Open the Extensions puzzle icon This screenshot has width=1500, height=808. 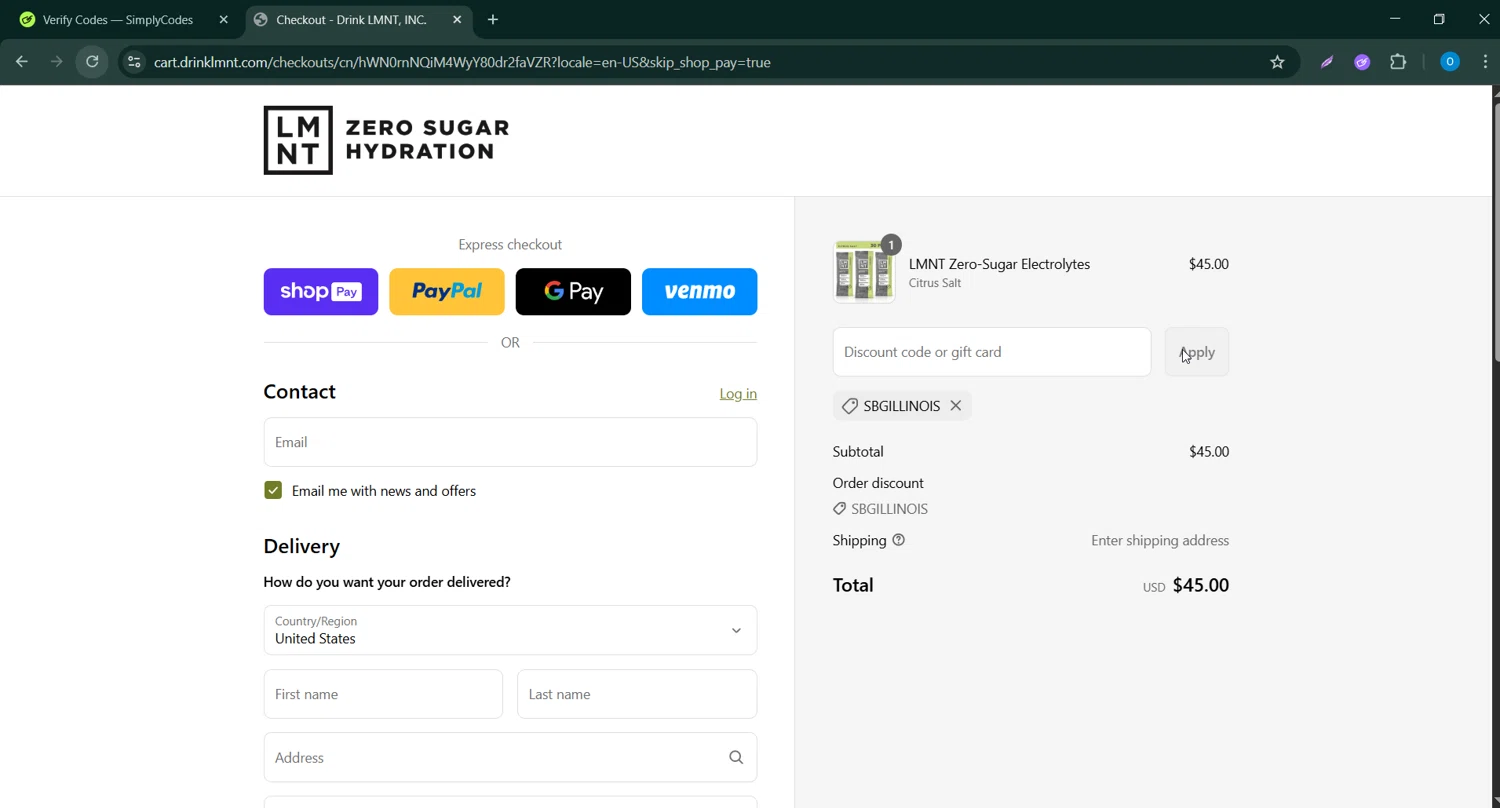[1398, 62]
